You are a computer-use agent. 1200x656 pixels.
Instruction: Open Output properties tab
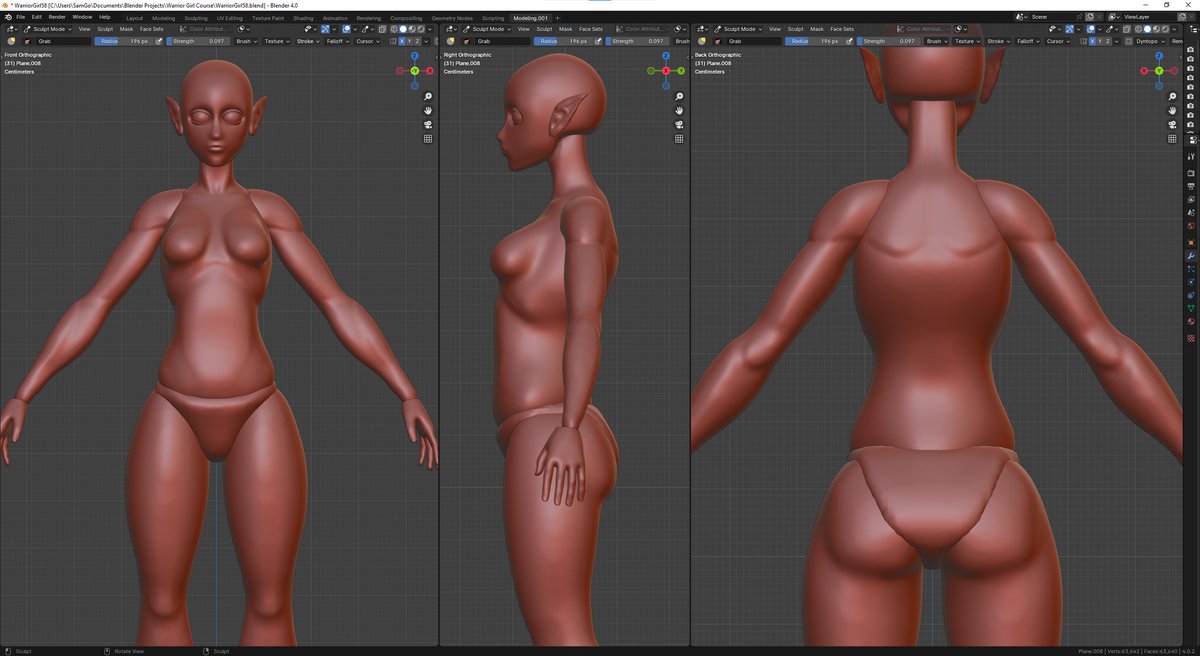pyautogui.click(x=1191, y=186)
